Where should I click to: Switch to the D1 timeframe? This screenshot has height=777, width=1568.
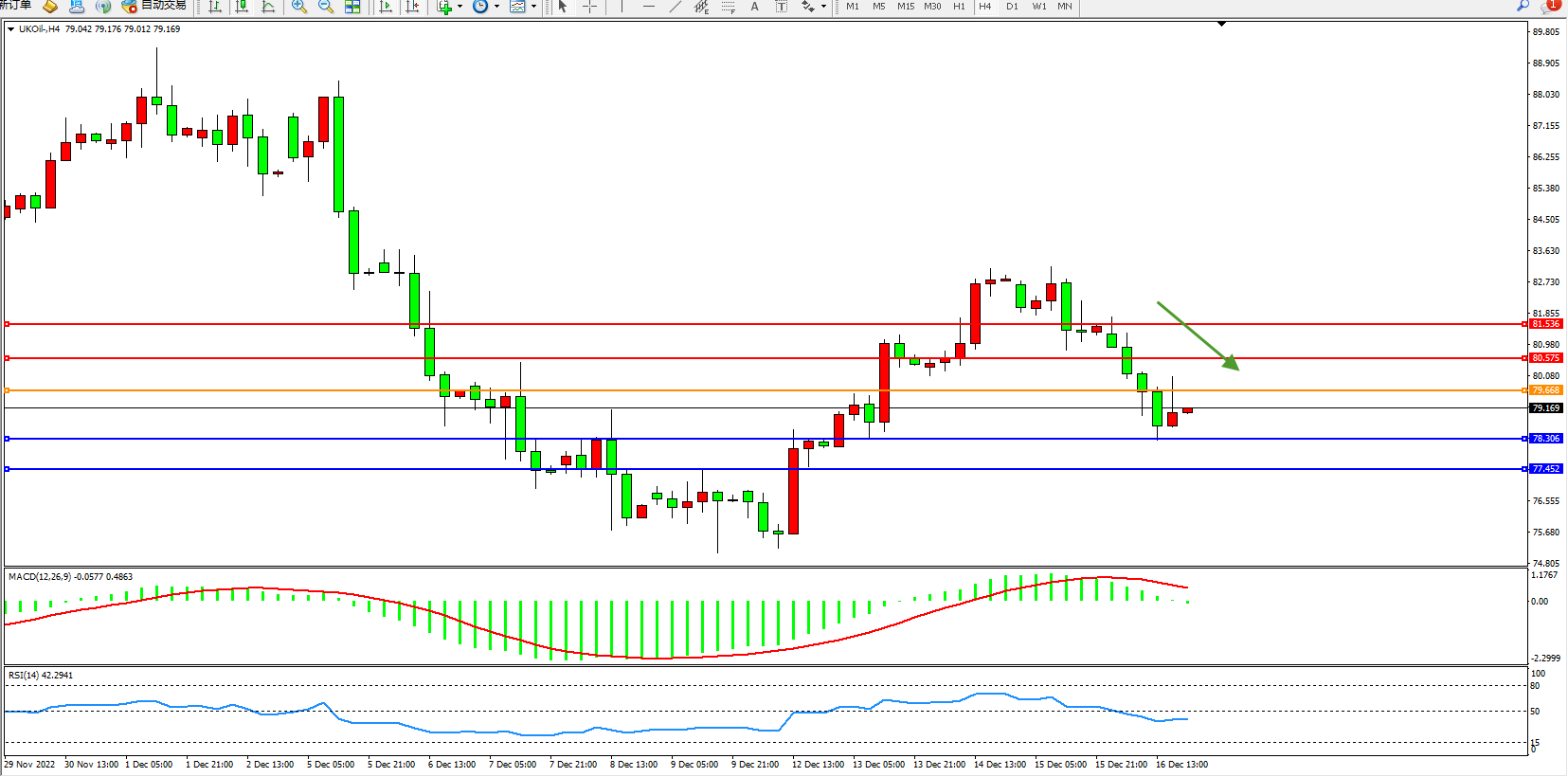pyautogui.click(x=1012, y=7)
